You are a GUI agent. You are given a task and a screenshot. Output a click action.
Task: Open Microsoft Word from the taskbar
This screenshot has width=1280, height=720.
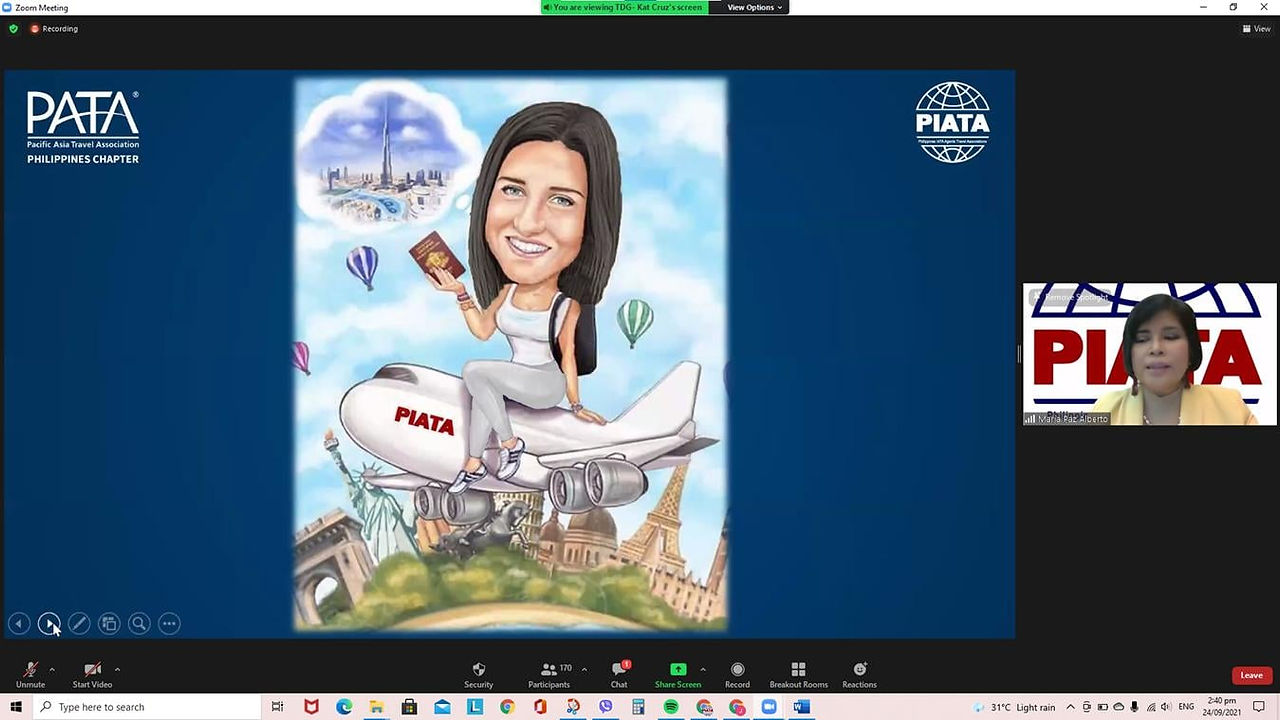point(801,707)
